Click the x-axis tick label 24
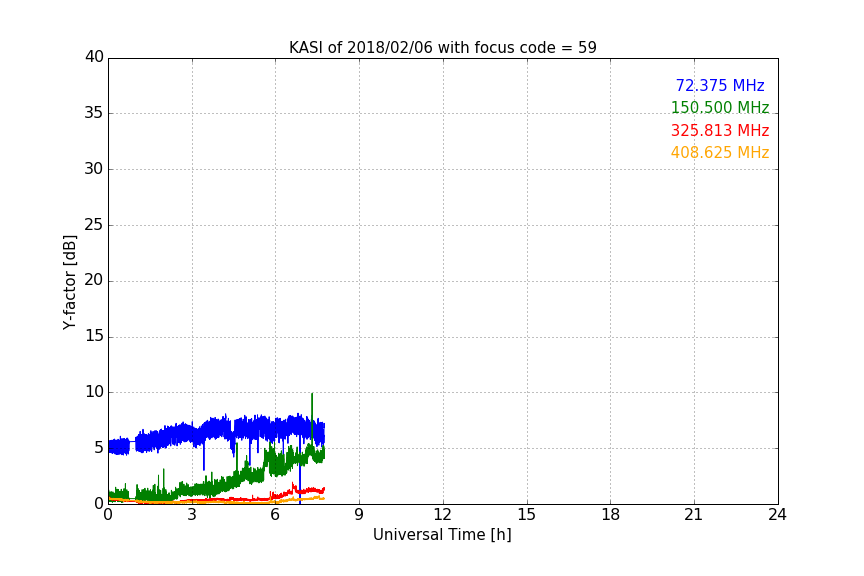Image resolution: width=864 pixels, height=576 pixels. (x=777, y=515)
